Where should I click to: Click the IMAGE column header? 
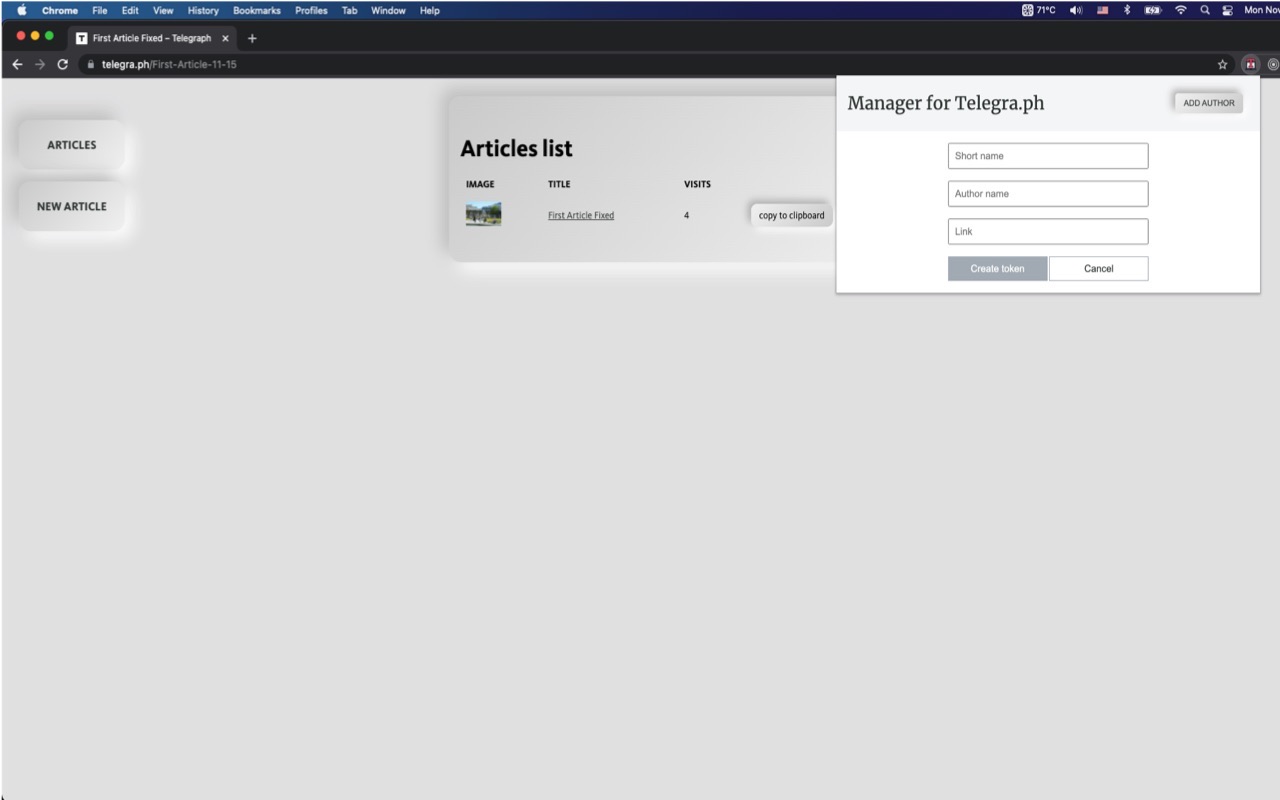(x=480, y=184)
